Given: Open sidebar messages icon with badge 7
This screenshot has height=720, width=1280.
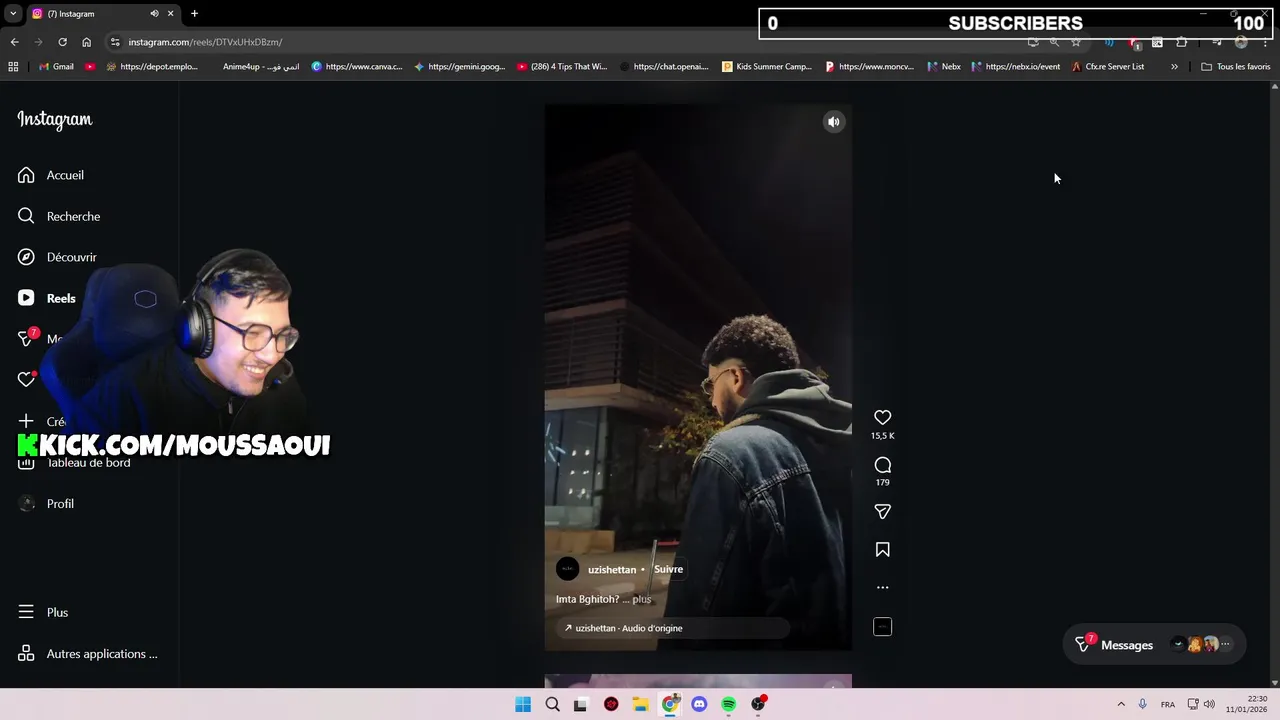Looking at the screenshot, I should pyautogui.click(x=27, y=339).
